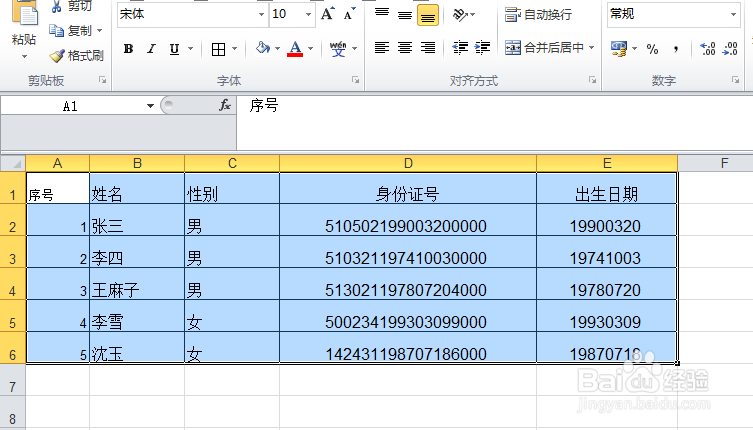Open Copy (复制) dropdown arrow
This screenshot has height=430, width=753.
coord(99,31)
